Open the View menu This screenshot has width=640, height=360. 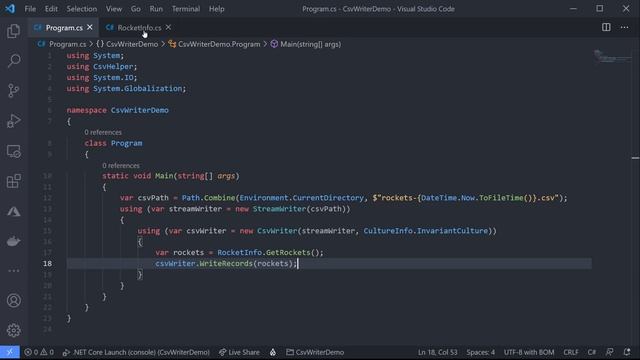[x=114, y=9]
